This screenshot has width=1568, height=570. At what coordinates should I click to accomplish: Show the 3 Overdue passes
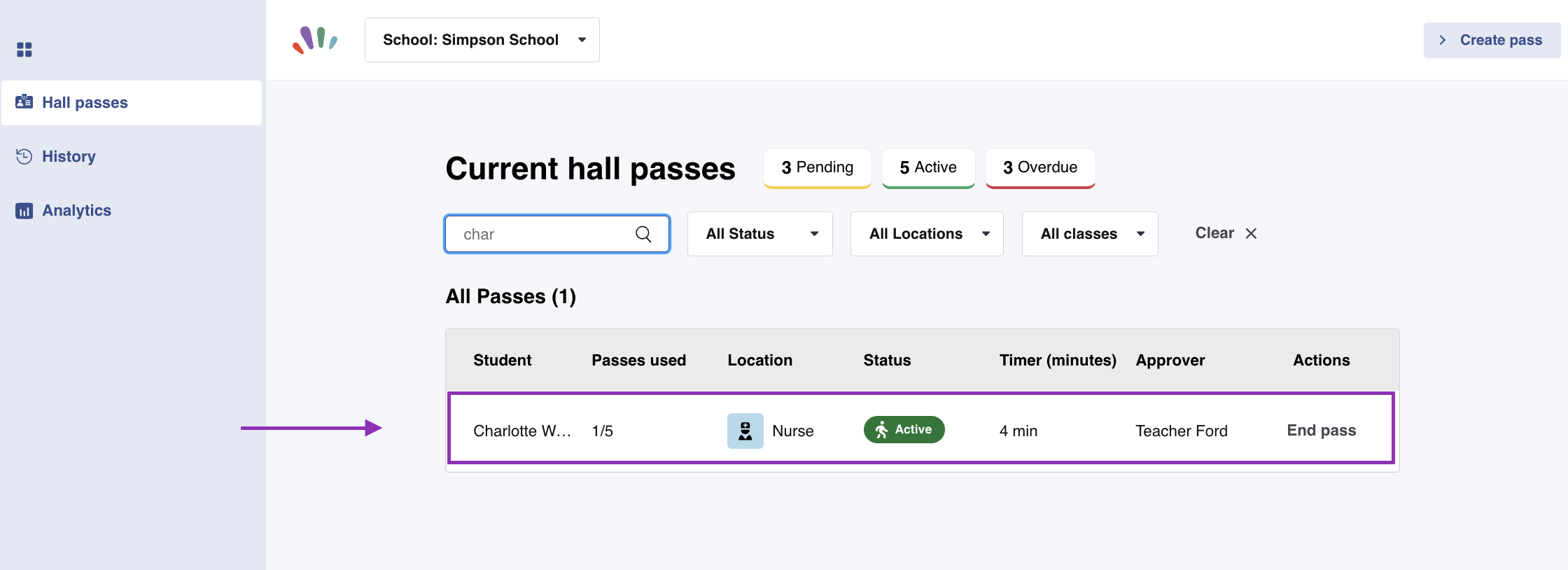coord(1040,168)
